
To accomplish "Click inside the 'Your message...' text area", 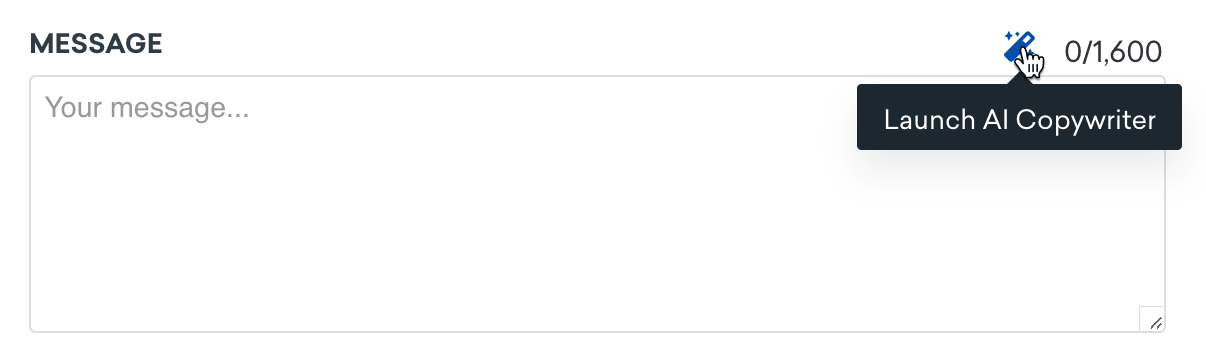I will click(597, 204).
